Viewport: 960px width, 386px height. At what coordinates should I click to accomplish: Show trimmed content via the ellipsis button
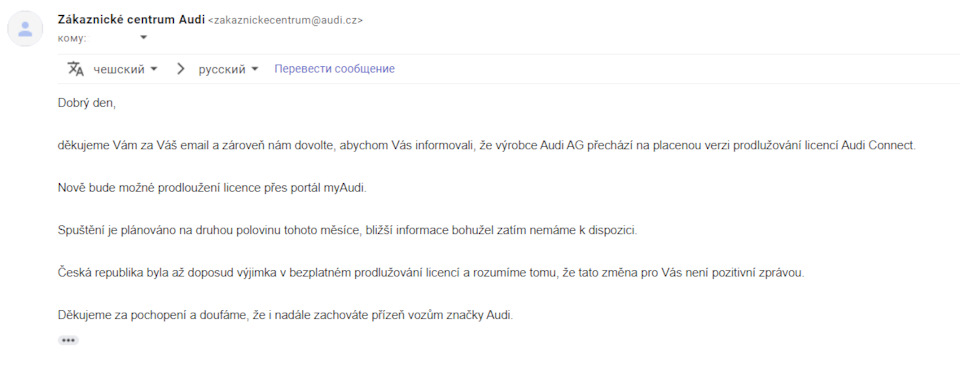[x=68, y=340]
